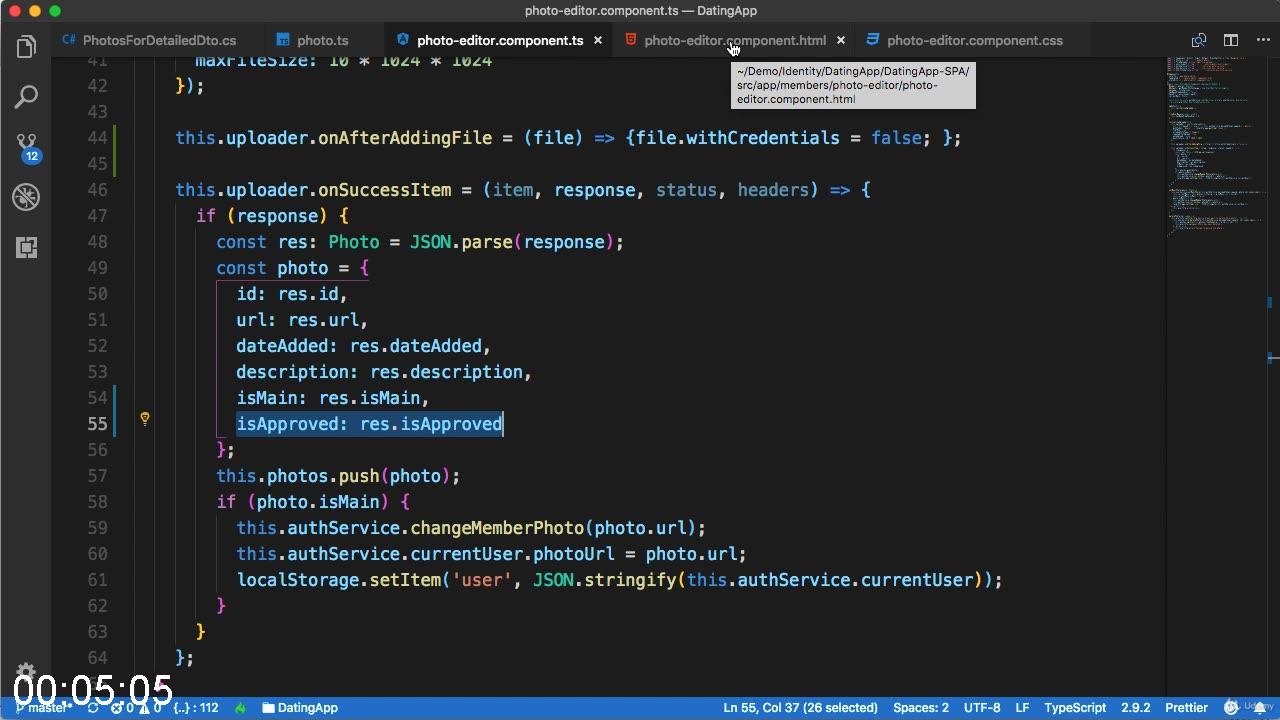
Task: Click 'withCredentials' on line 44
Action: pyautogui.click(x=763, y=138)
